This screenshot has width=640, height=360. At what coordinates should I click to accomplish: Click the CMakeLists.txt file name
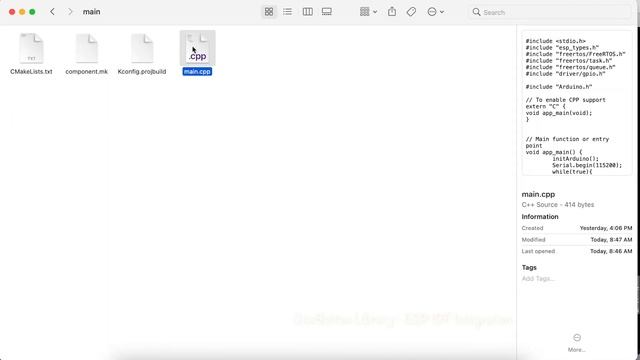[x=31, y=71]
